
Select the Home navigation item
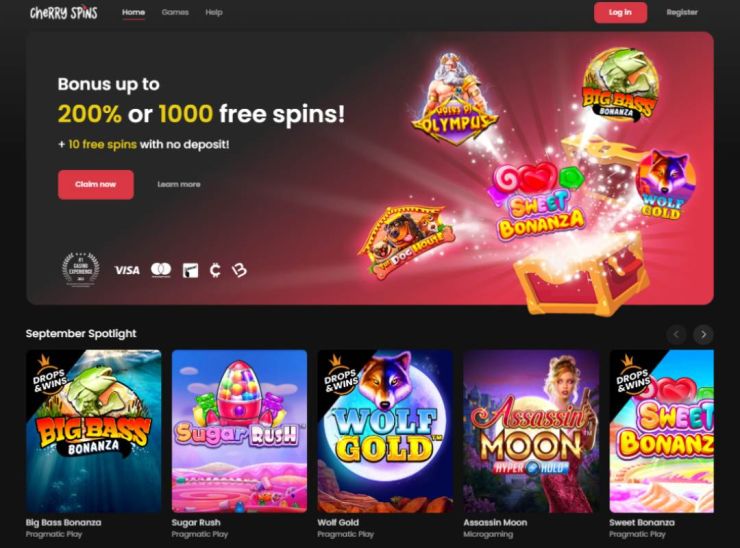point(134,12)
